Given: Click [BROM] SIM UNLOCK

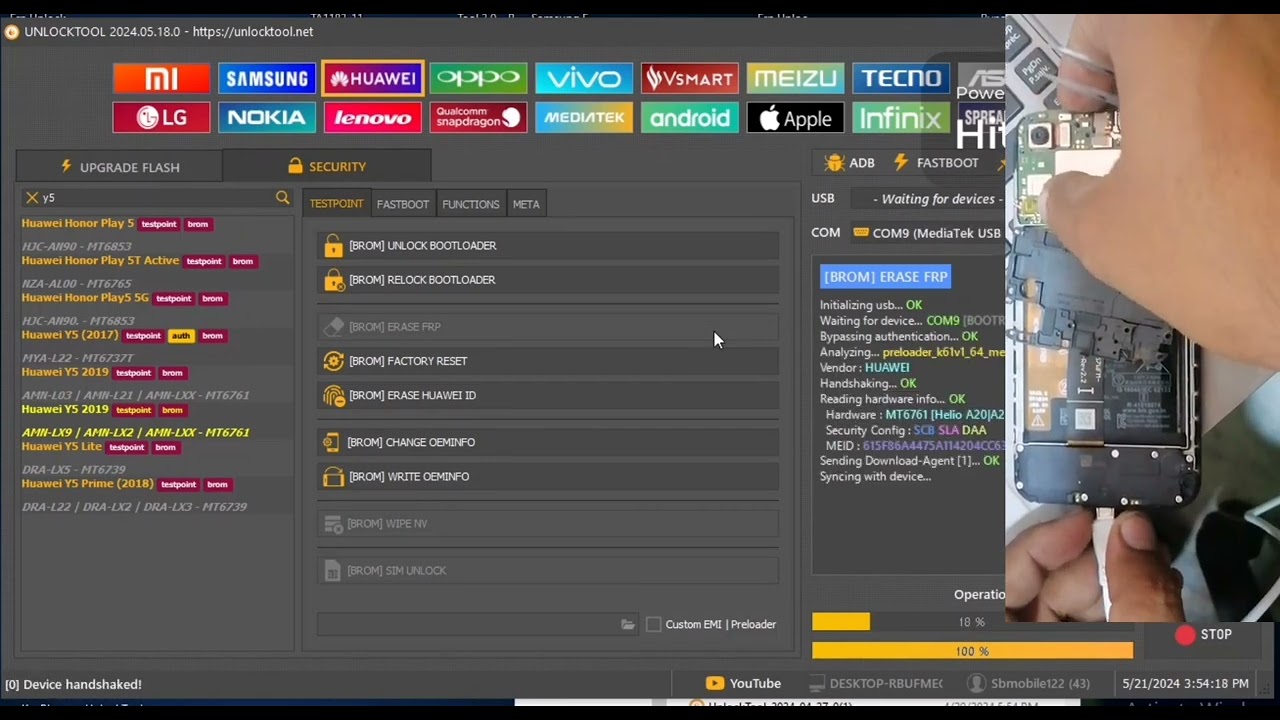Looking at the screenshot, I should click(548, 570).
